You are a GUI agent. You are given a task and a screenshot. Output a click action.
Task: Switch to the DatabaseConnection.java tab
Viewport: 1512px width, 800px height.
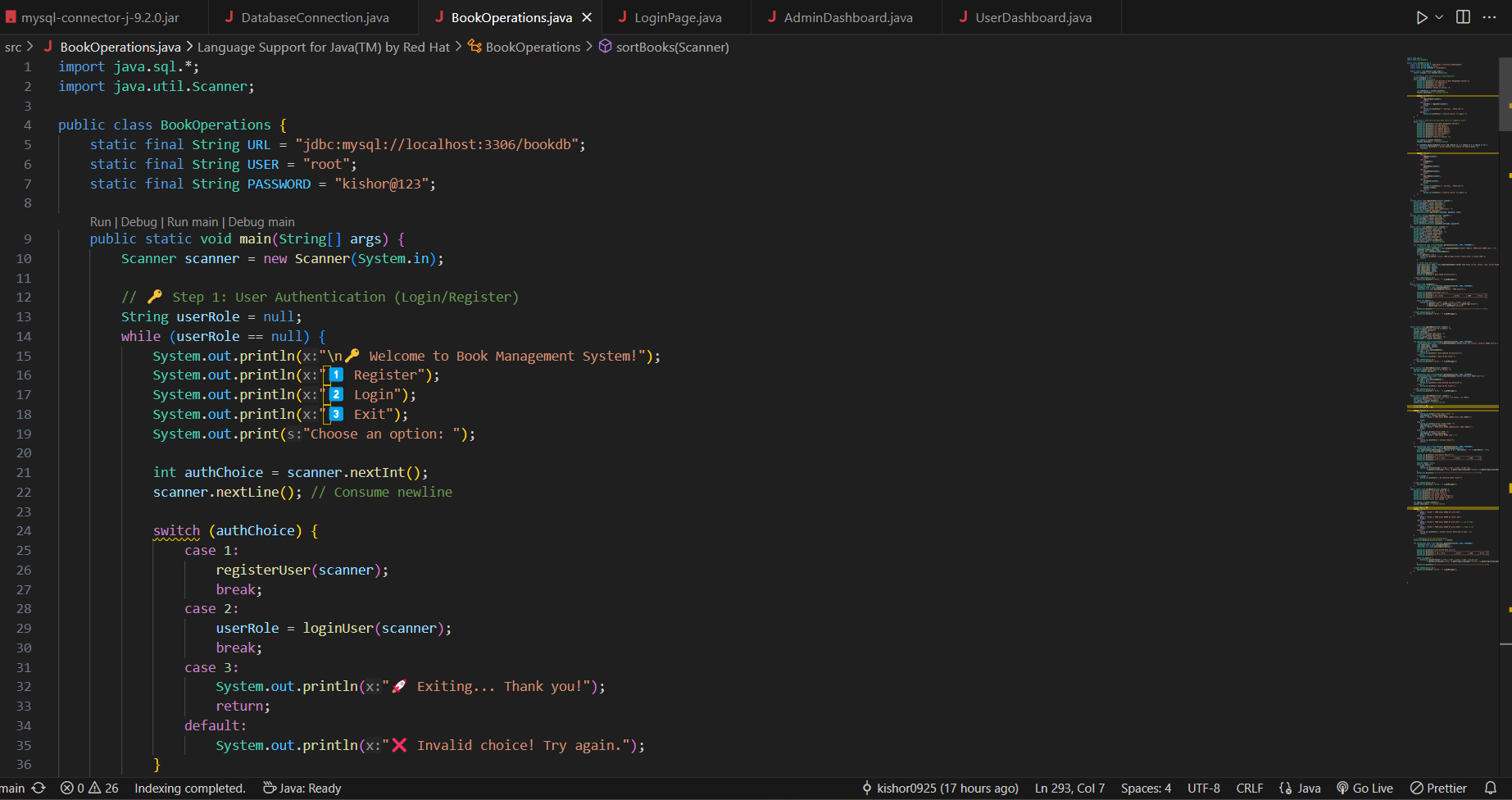point(314,17)
